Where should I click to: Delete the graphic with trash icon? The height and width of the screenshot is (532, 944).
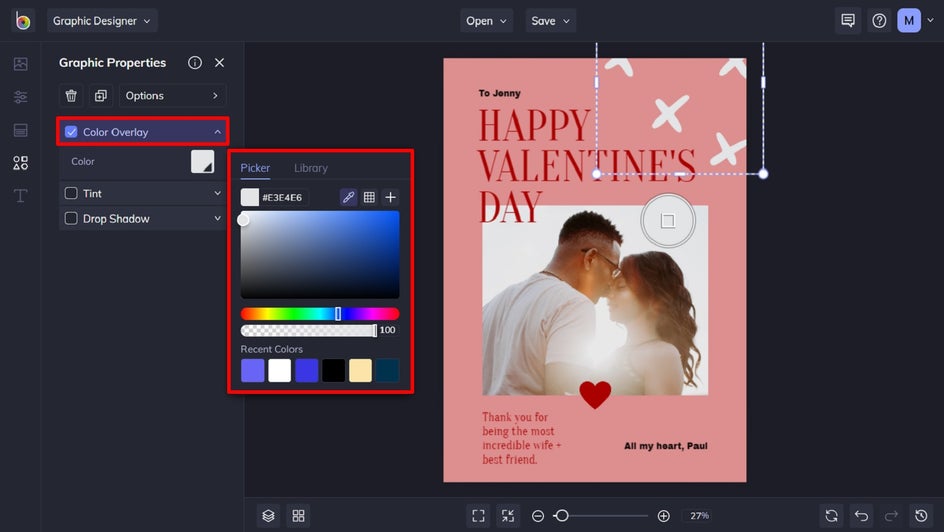pos(71,96)
